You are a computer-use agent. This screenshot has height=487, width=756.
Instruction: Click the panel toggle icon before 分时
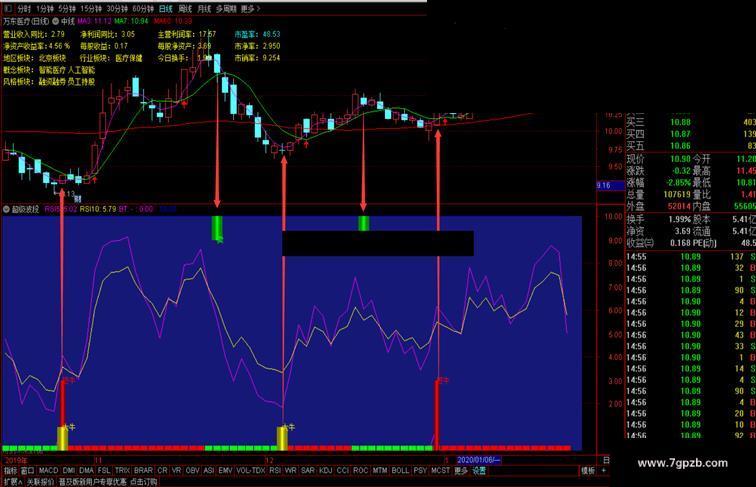8,9
